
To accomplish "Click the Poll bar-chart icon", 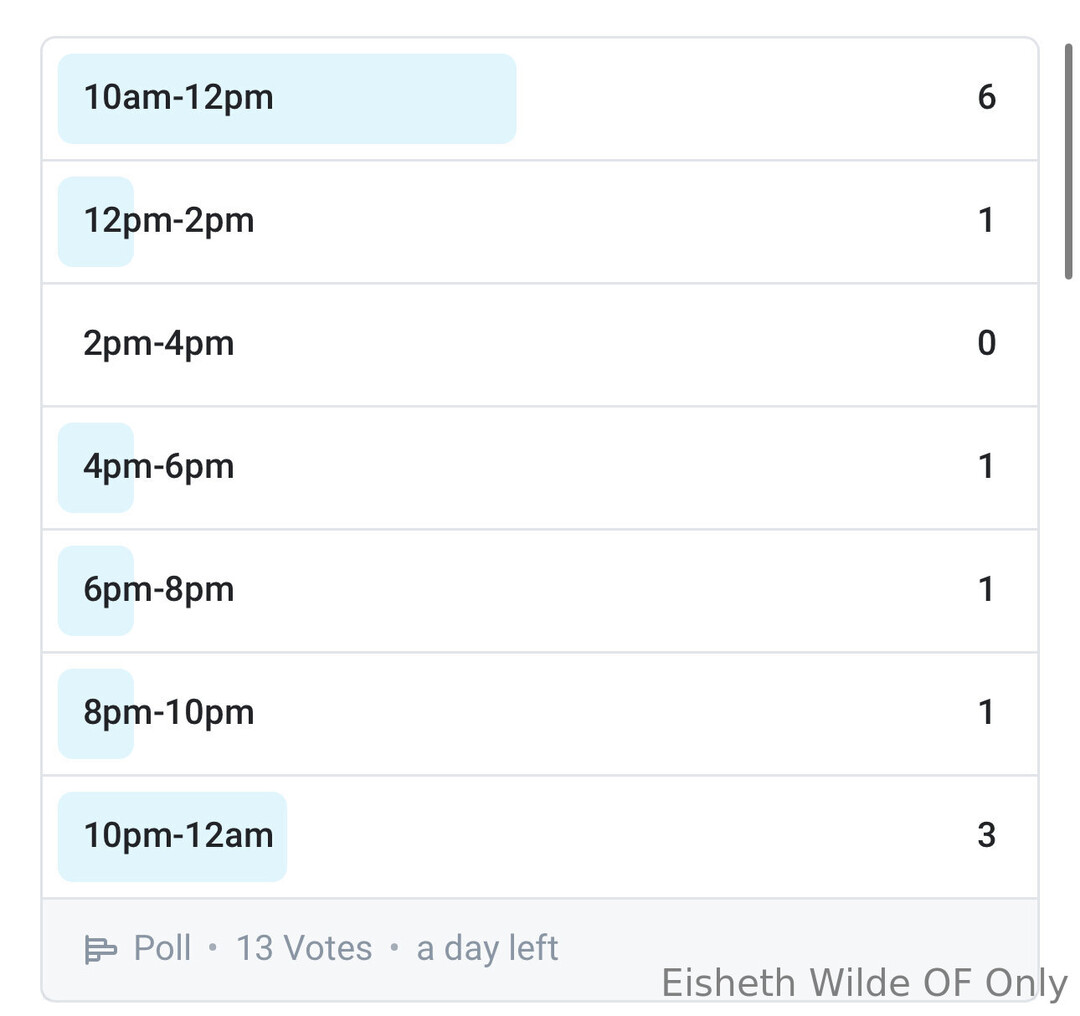I will [100, 949].
